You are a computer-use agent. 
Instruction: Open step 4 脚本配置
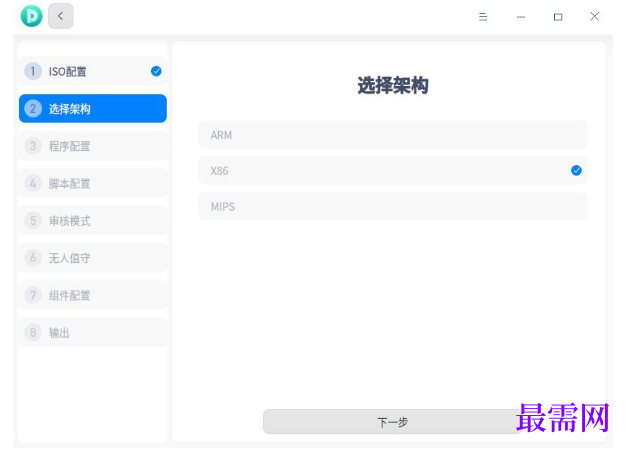pyautogui.click(x=93, y=183)
